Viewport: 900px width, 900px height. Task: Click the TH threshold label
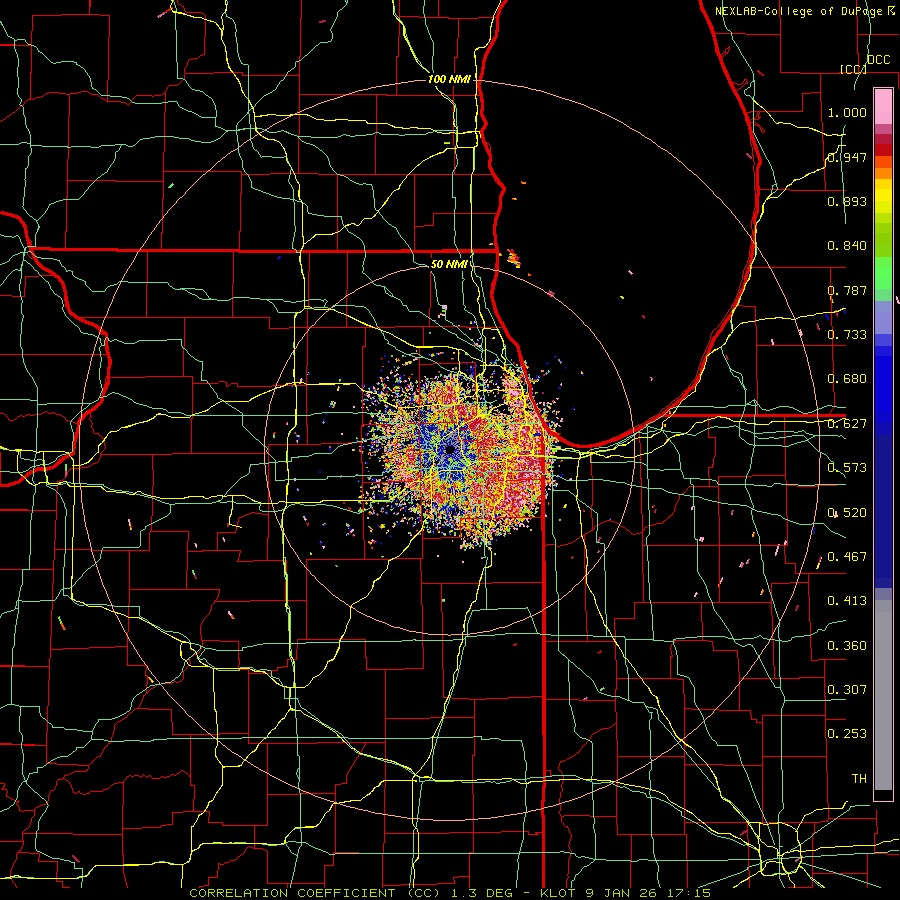pyautogui.click(x=859, y=779)
